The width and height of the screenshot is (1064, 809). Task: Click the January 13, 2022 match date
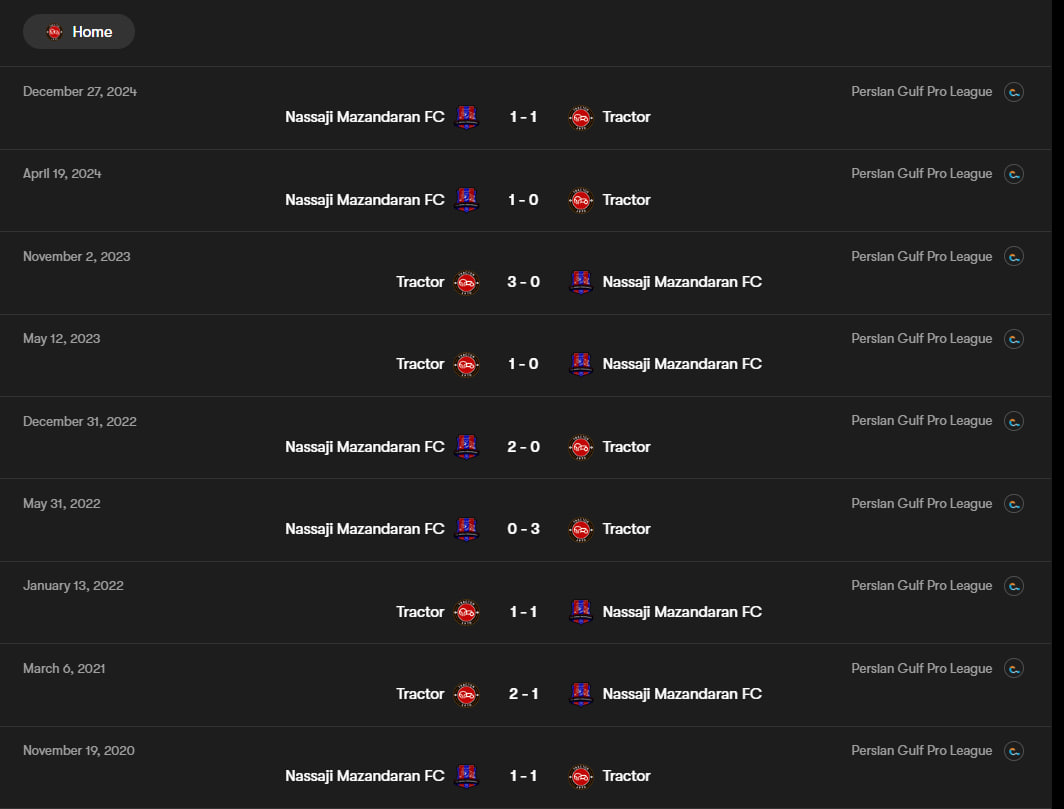[x=73, y=586]
